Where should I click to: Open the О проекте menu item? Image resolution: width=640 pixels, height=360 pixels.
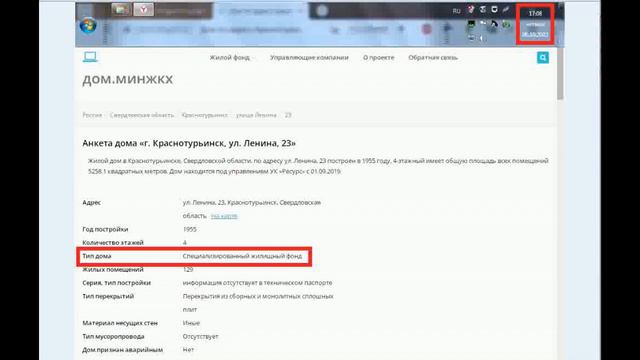click(378, 58)
